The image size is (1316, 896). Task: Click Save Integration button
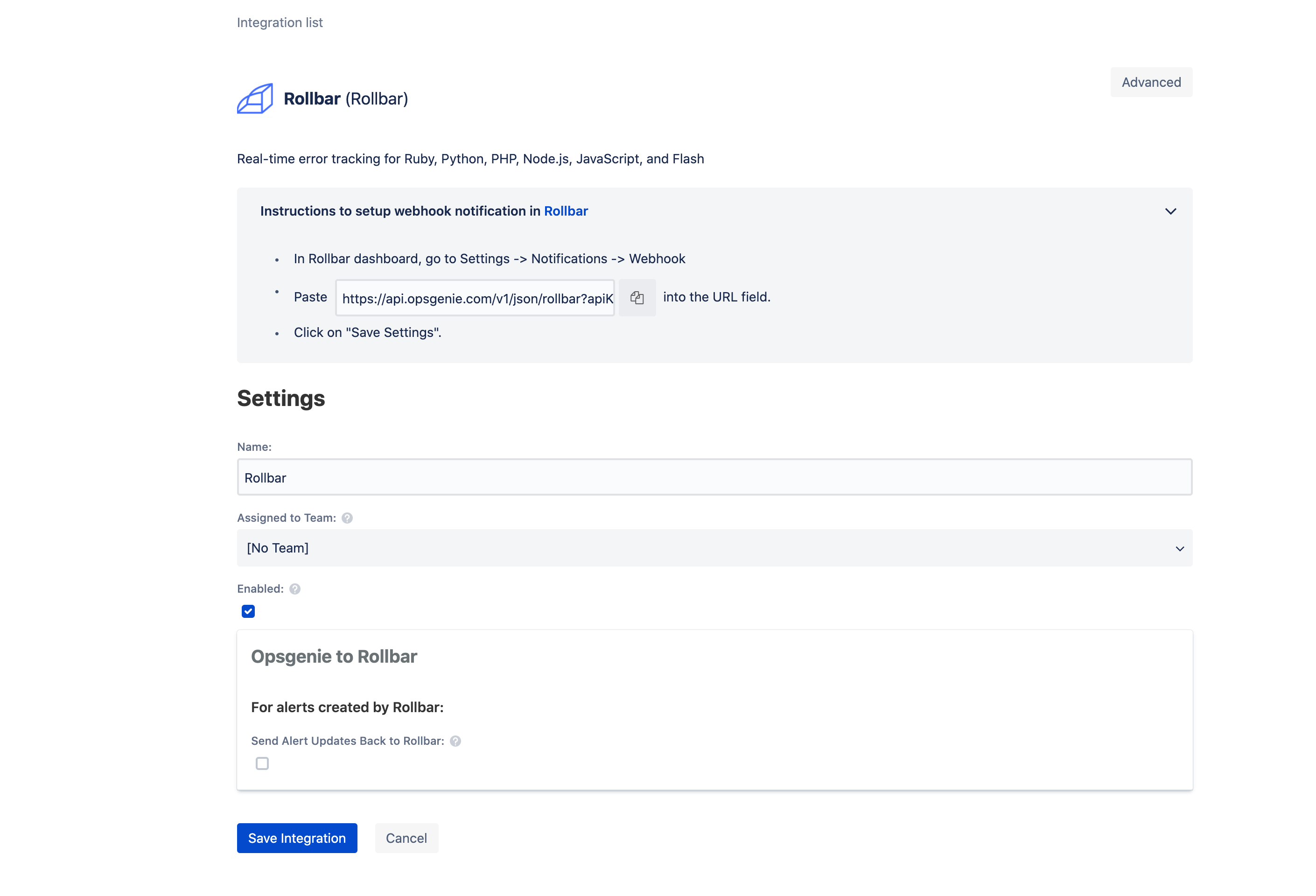(x=297, y=838)
